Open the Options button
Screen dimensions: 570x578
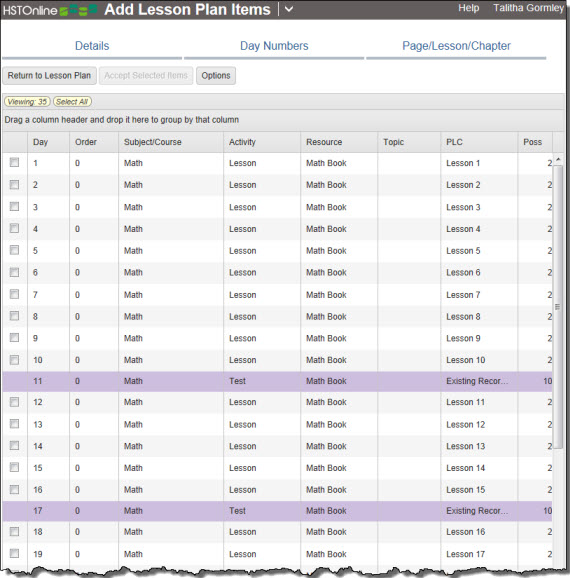coord(216,76)
